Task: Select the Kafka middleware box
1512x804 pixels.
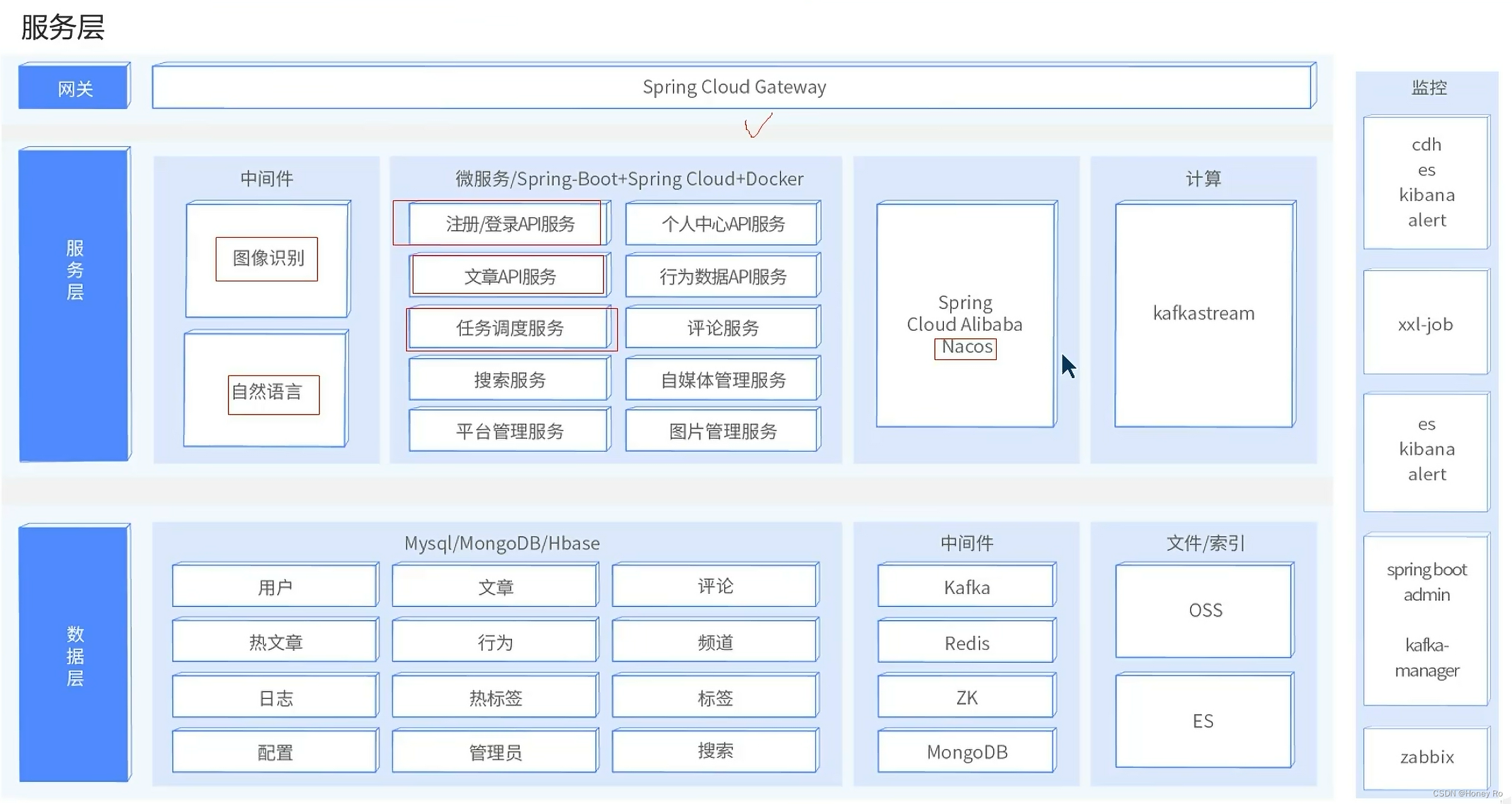Action: 967,587
